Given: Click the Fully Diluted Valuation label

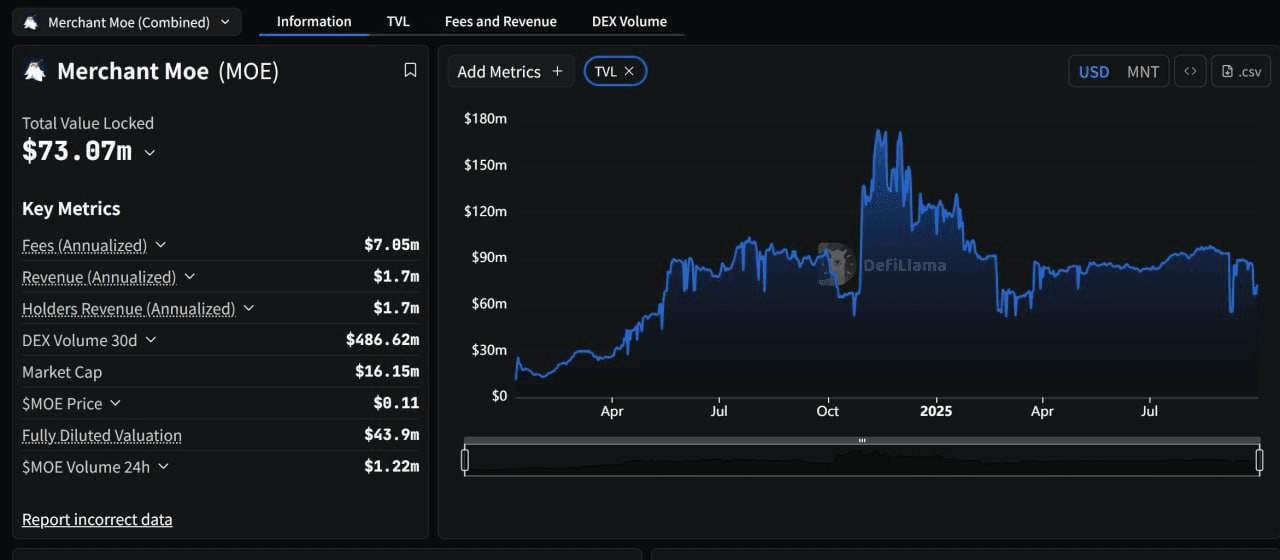Looking at the screenshot, I should click(102, 435).
